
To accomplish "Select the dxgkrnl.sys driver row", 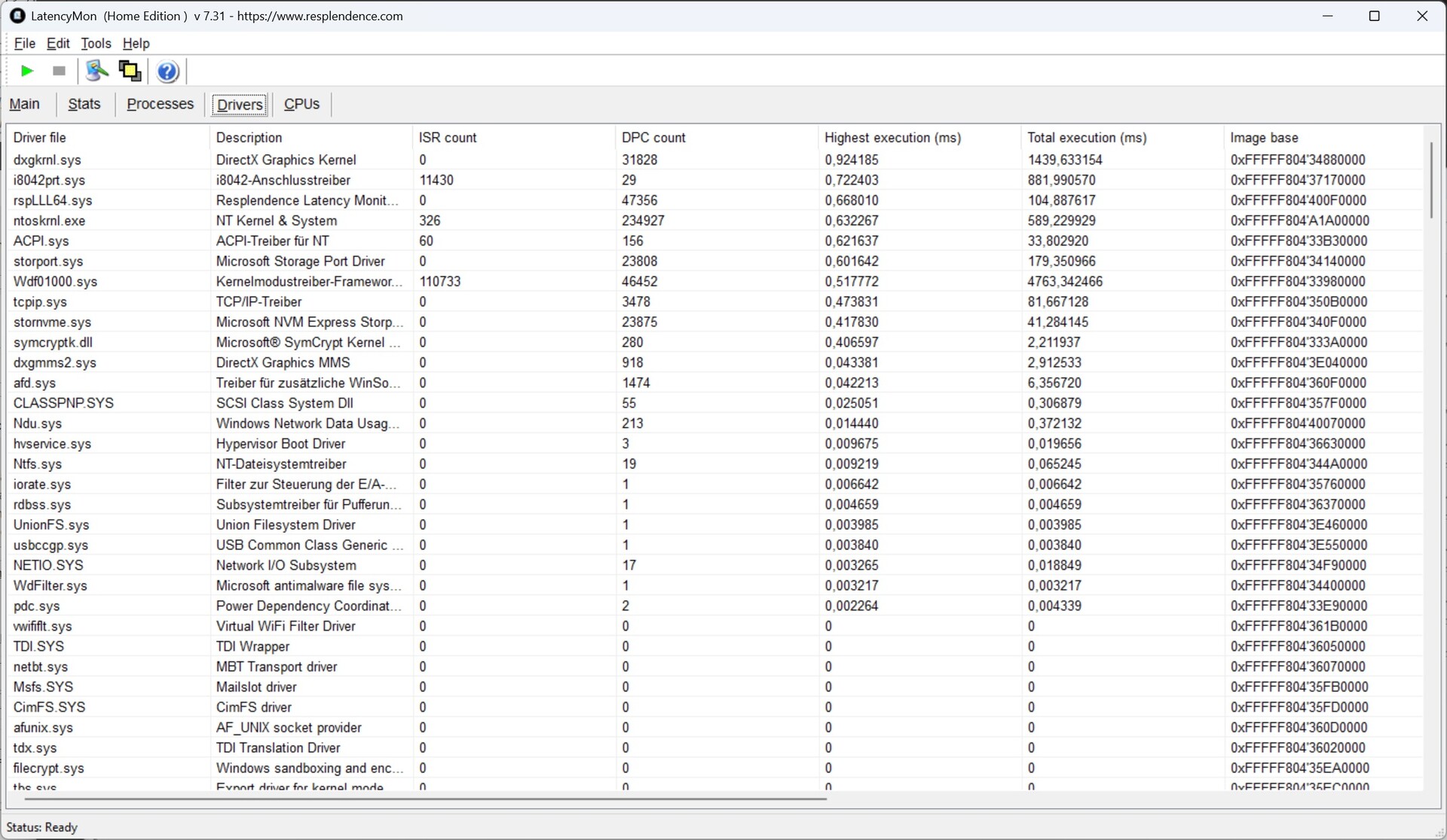I will (47, 160).
